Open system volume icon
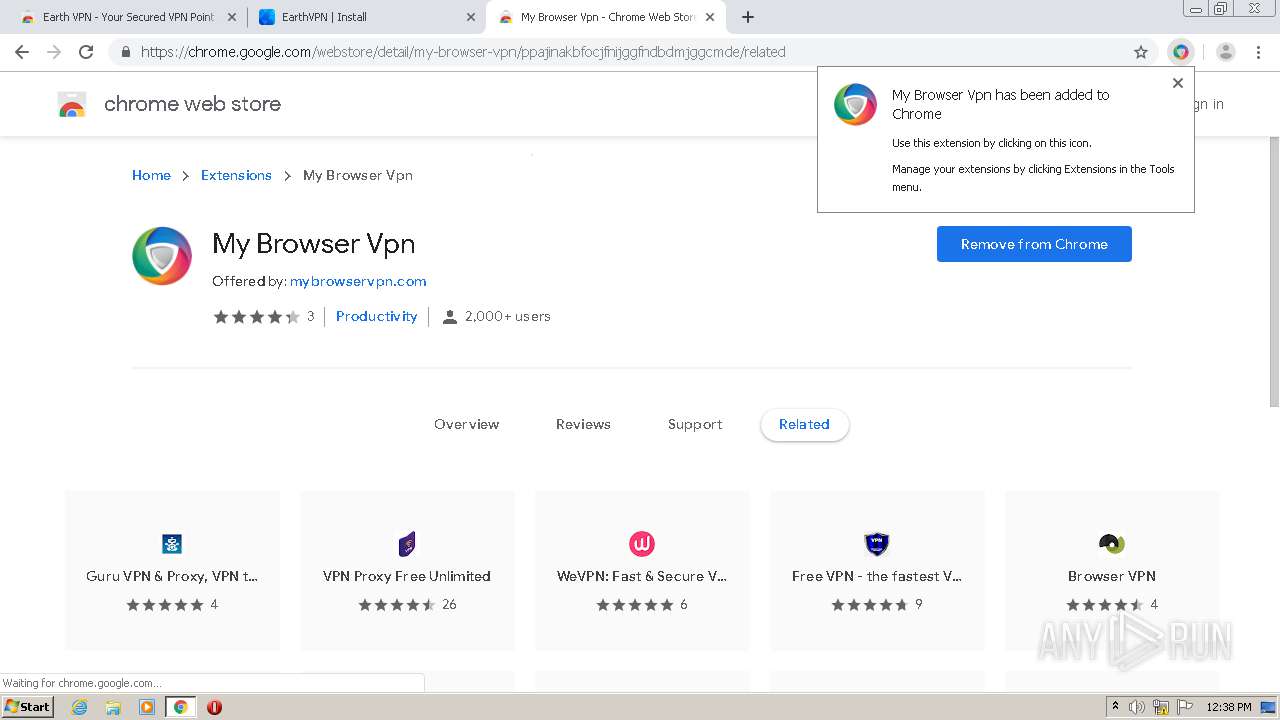The image size is (1280, 720). 1137,707
